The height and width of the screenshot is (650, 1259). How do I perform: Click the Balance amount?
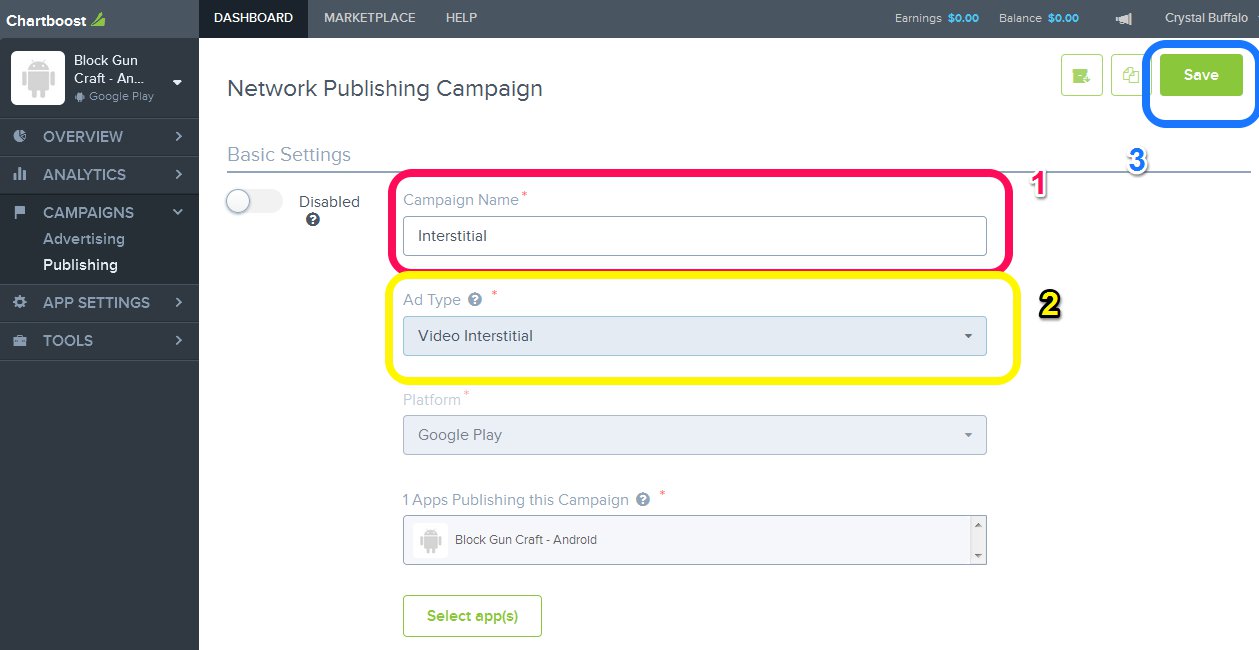tap(1063, 18)
